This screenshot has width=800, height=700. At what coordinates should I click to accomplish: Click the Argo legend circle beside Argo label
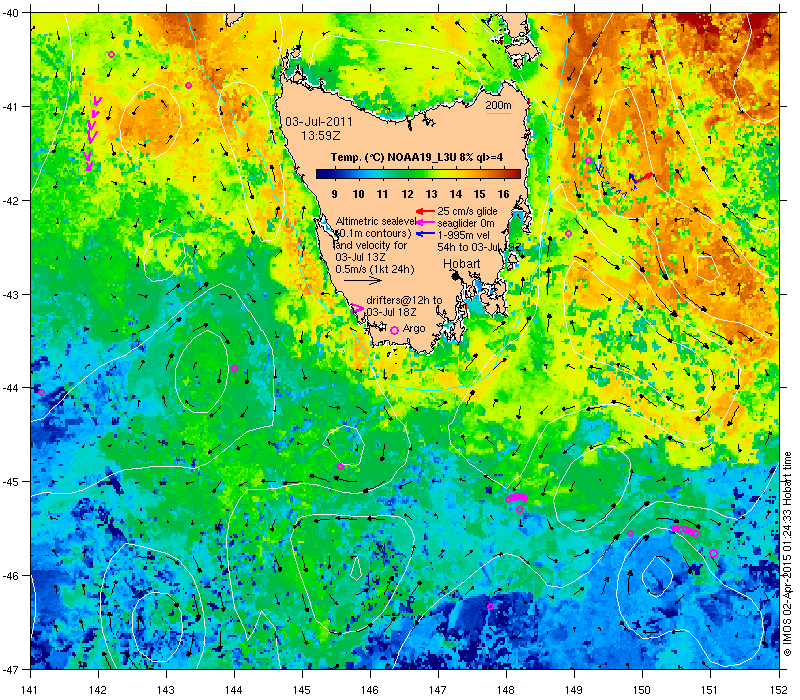point(394,330)
